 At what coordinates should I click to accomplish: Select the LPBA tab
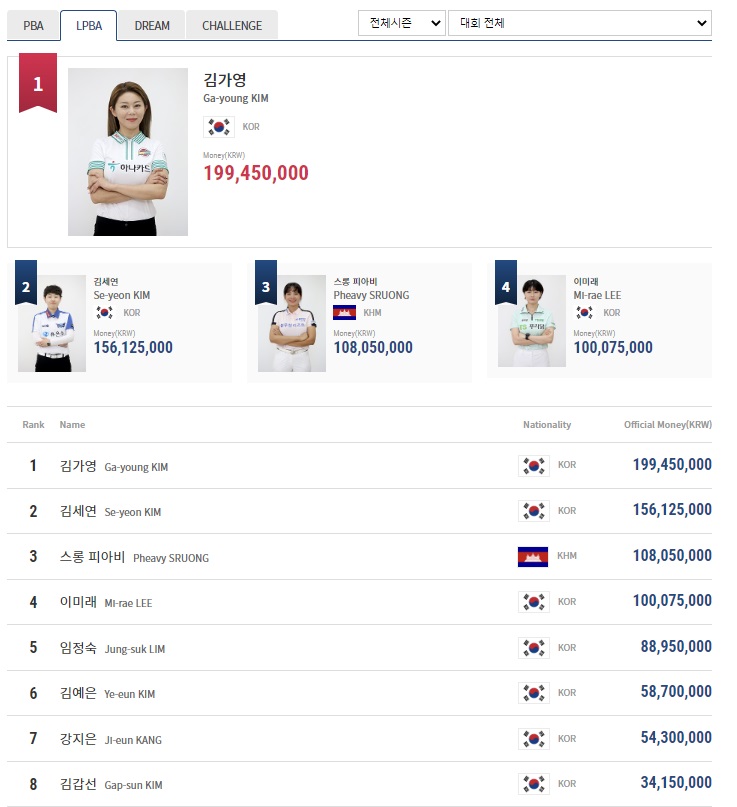coord(90,25)
